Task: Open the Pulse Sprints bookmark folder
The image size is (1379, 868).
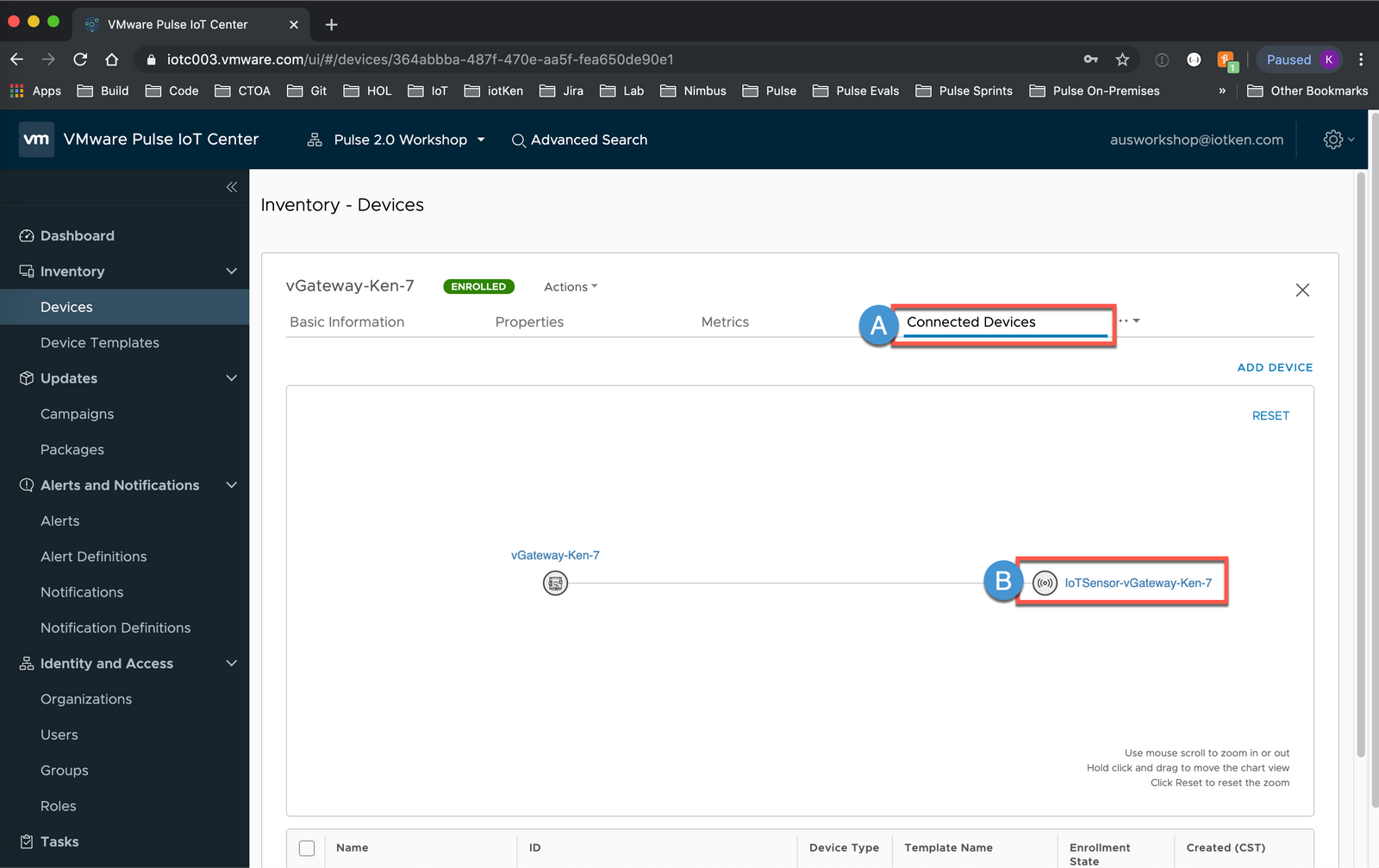Action: [964, 91]
